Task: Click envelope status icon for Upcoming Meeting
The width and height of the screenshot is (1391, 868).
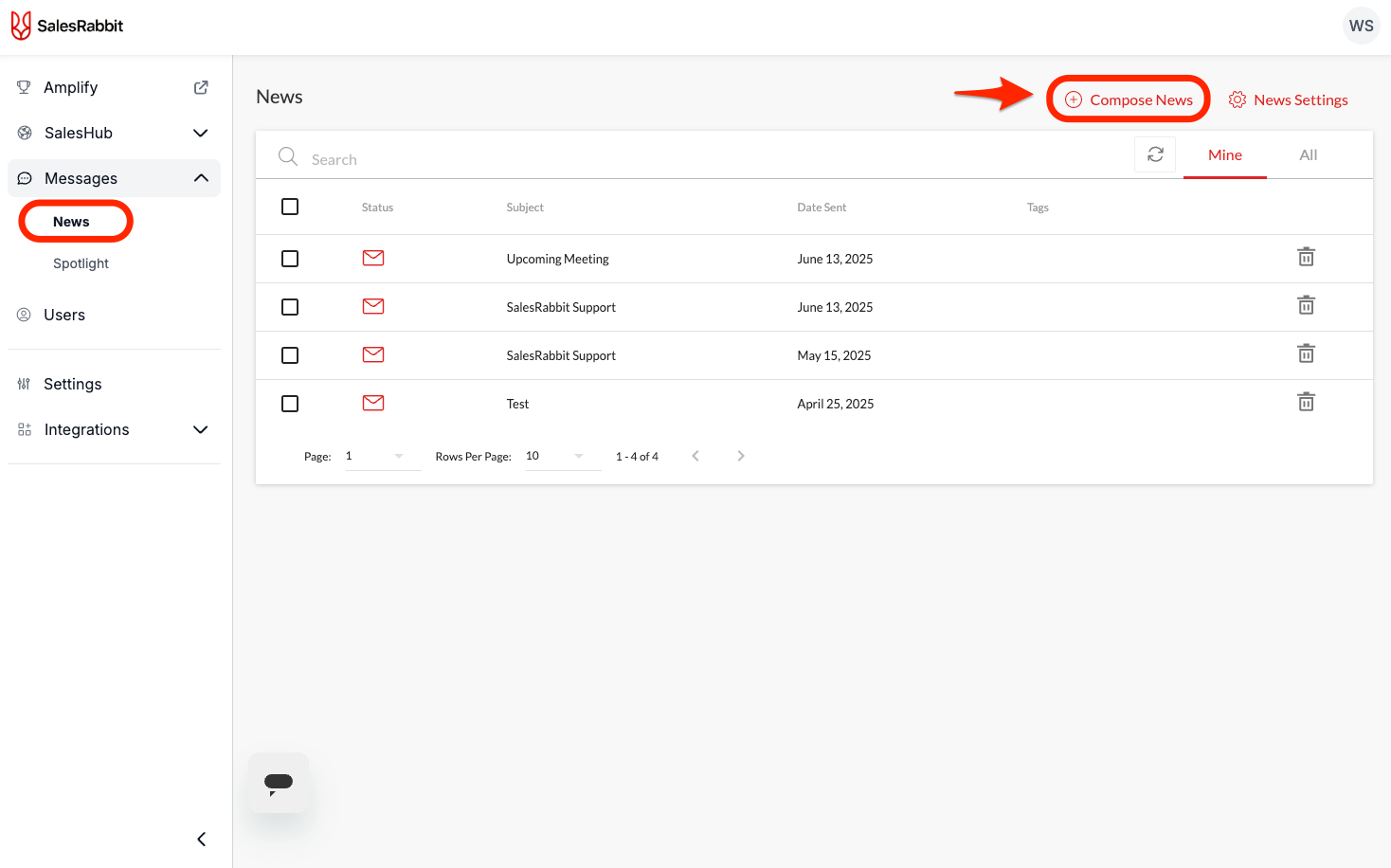Action: (373, 258)
